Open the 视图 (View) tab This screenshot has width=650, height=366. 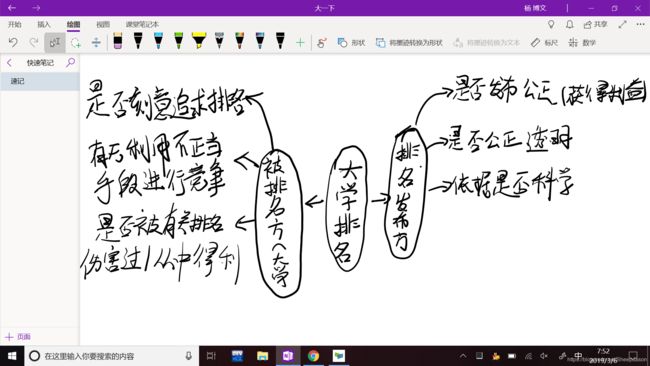(x=103, y=24)
